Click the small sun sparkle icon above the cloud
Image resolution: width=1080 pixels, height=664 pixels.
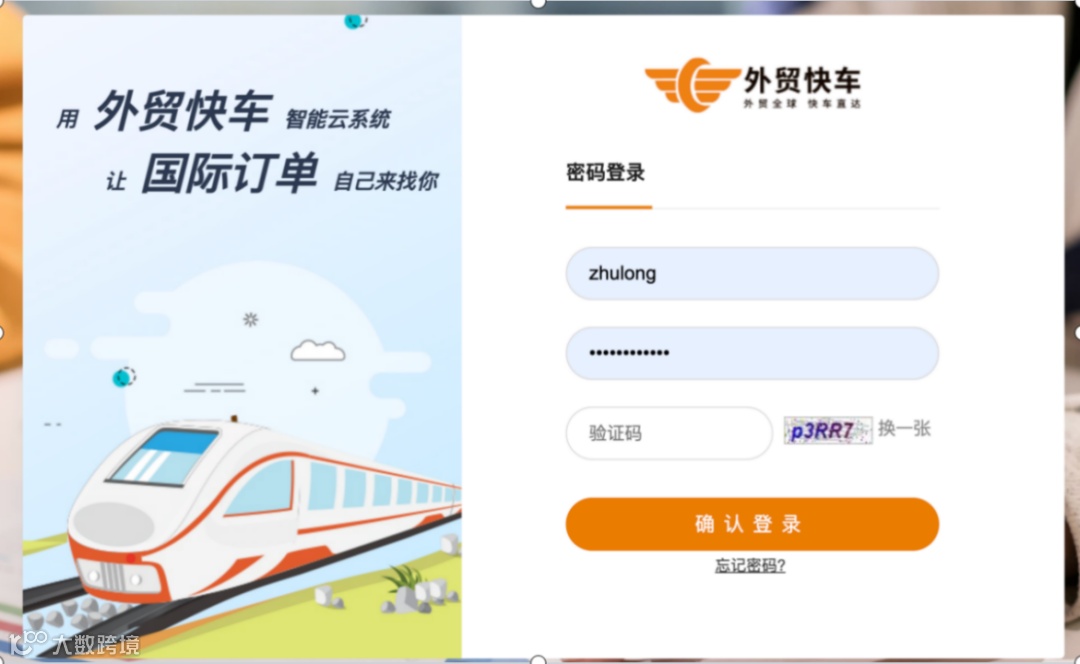tap(251, 319)
